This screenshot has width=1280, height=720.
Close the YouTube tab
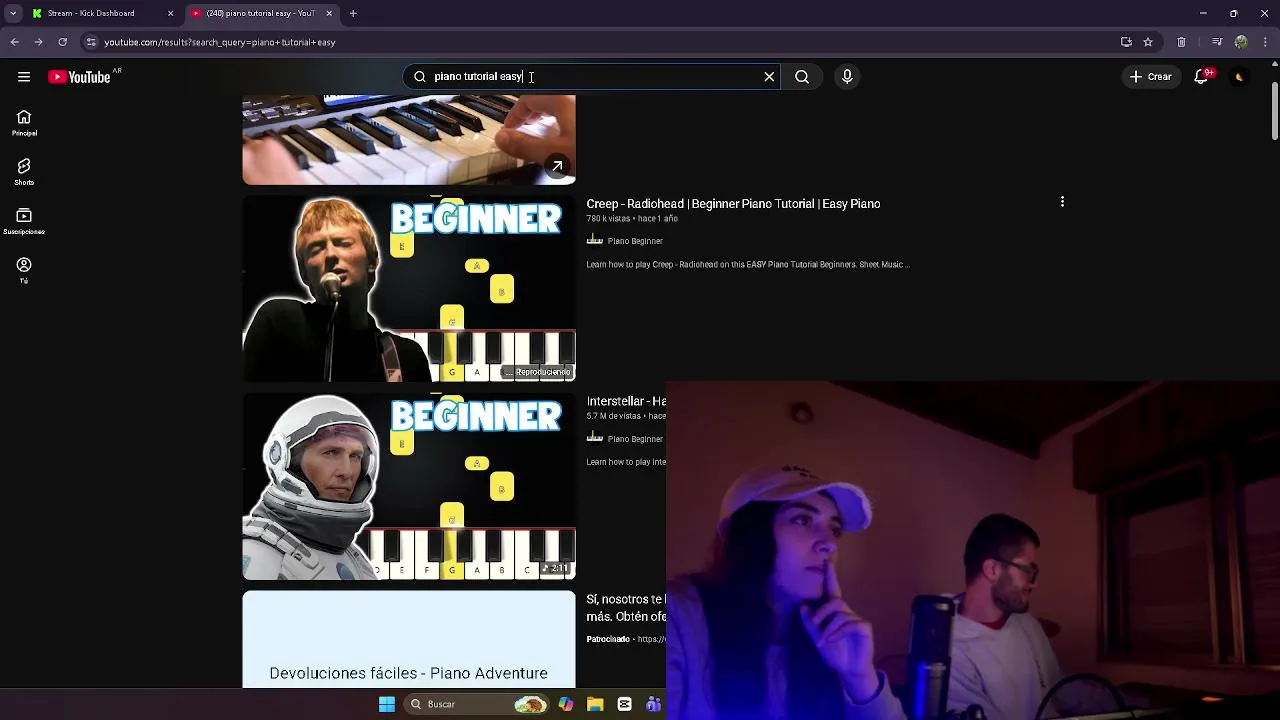click(x=329, y=13)
